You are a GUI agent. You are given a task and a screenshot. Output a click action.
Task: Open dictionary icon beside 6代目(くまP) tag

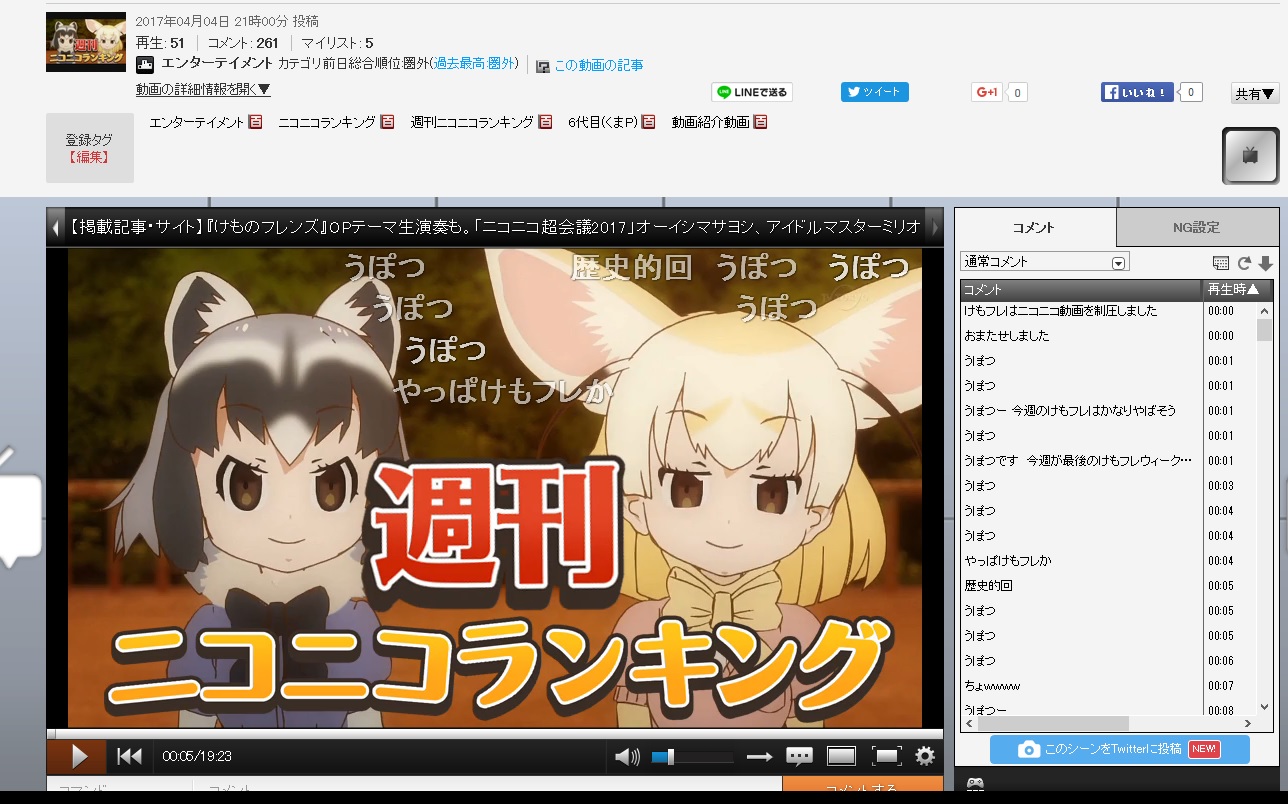[648, 122]
